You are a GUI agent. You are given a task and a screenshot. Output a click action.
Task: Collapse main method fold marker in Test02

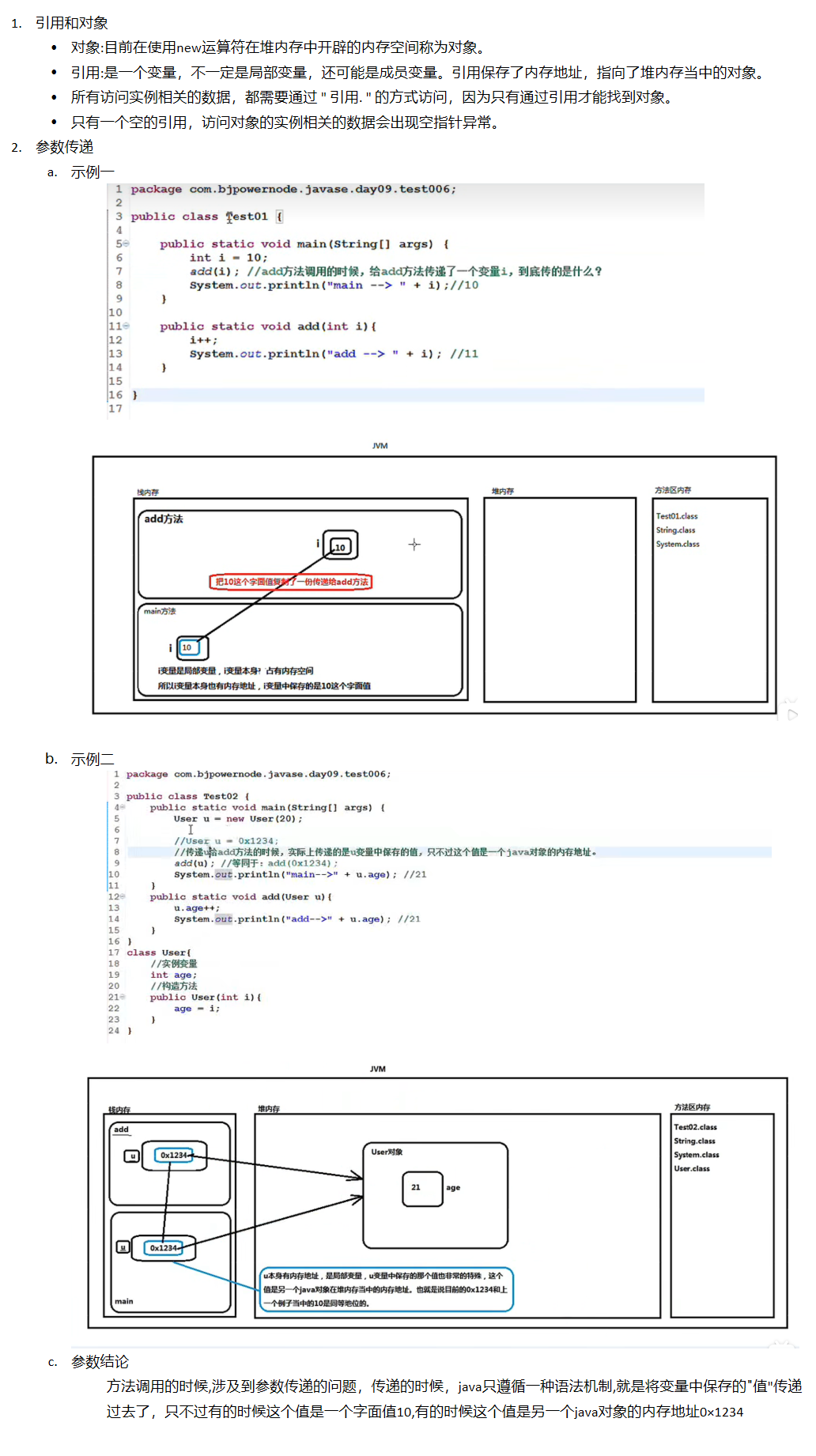tap(123, 807)
